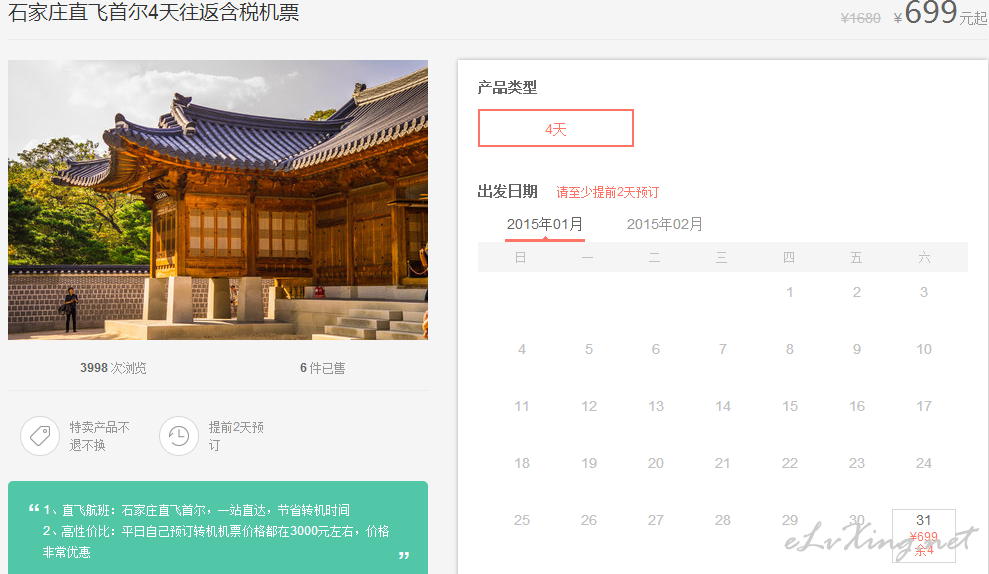This screenshot has height=574, width=989.
Task: Click calendar day 20 in January
Action: pos(655,463)
